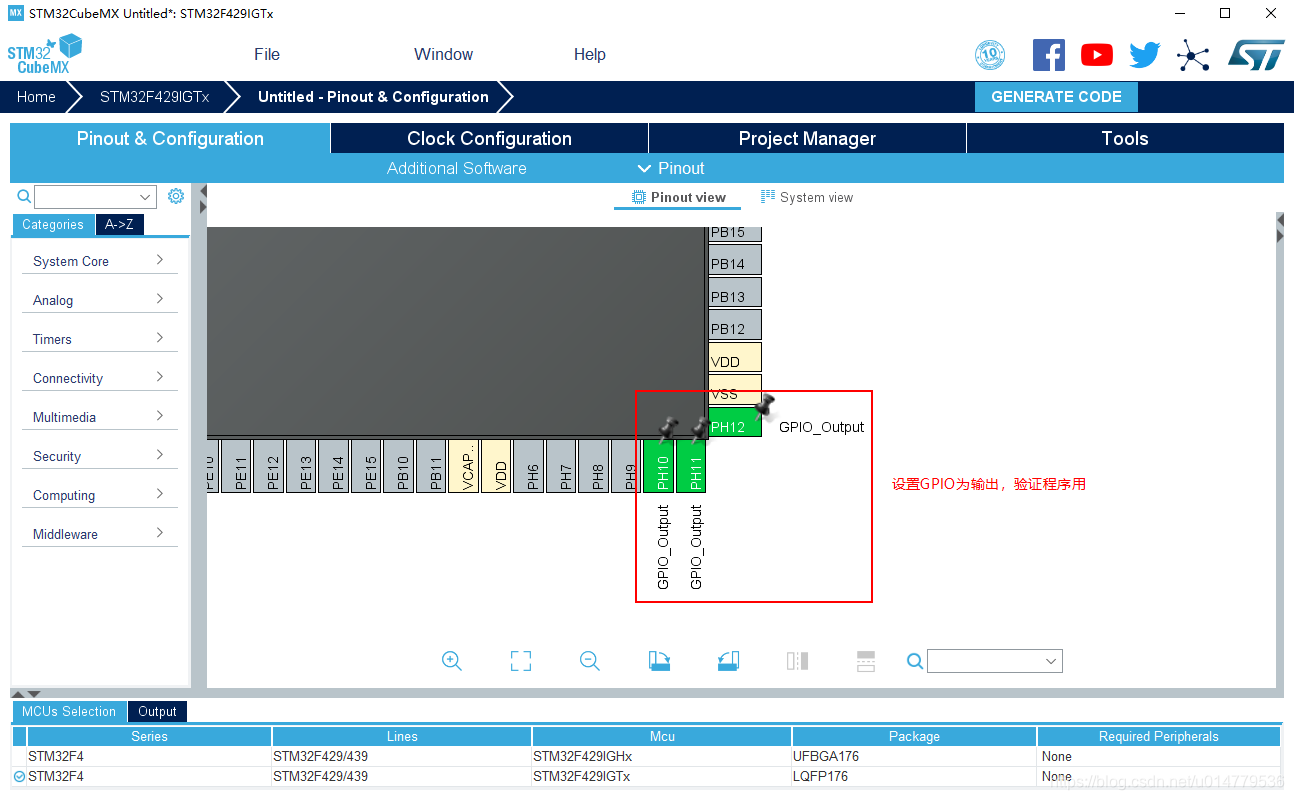Open the ST Facebook page icon
This screenshot has height=800, width=1294.
coord(1048,55)
